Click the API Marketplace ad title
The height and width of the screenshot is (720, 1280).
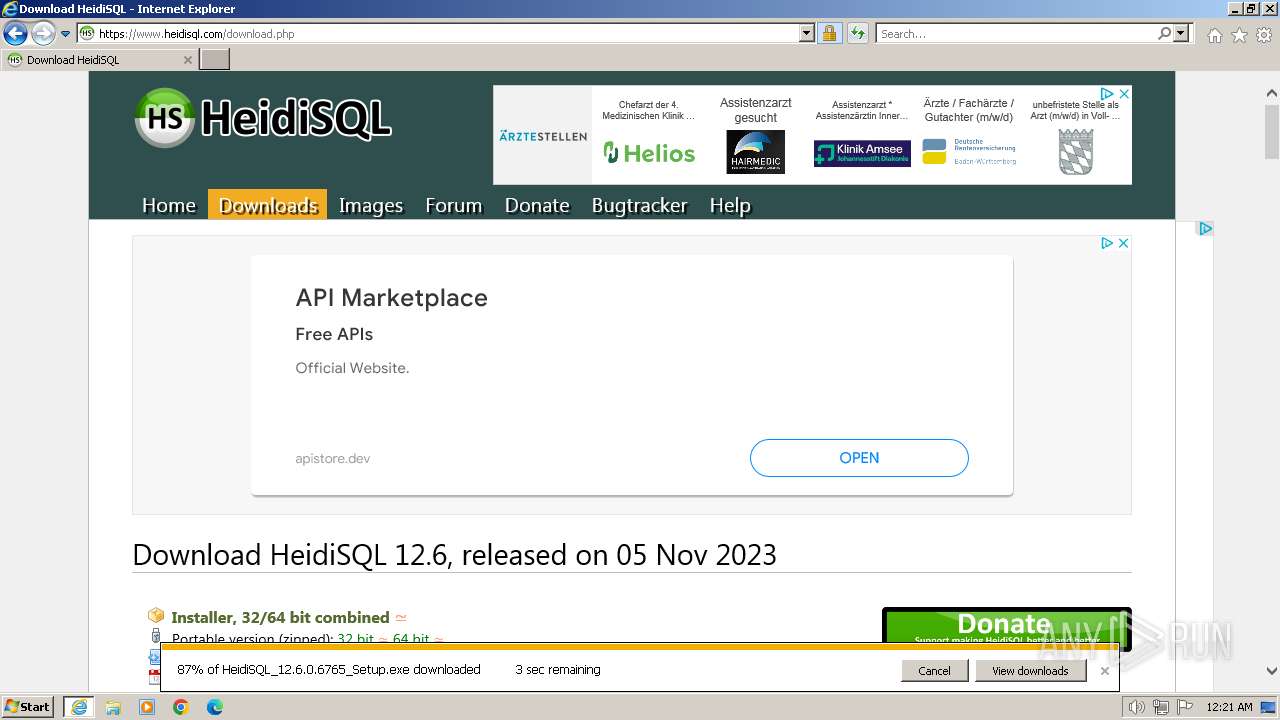tap(391, 298)
